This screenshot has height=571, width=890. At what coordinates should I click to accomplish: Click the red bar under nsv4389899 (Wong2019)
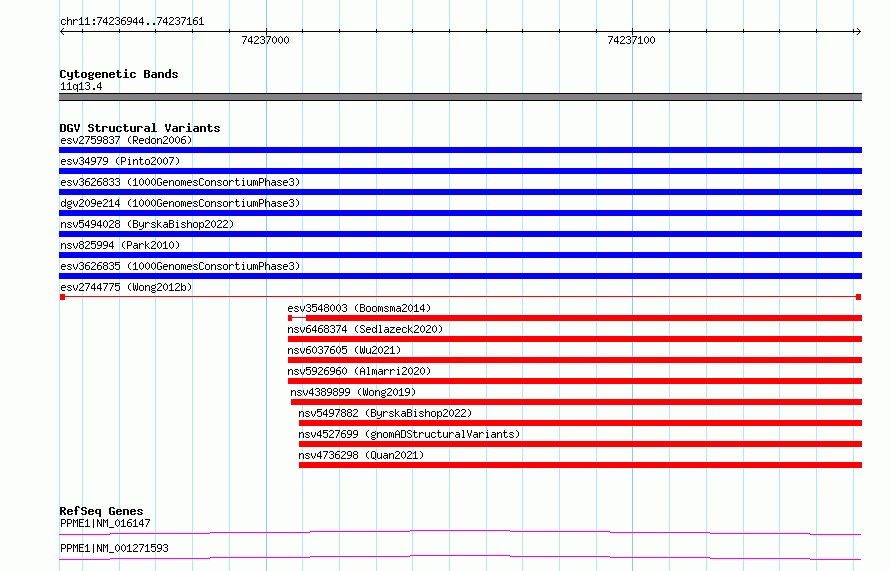click(x=577, y=402)
